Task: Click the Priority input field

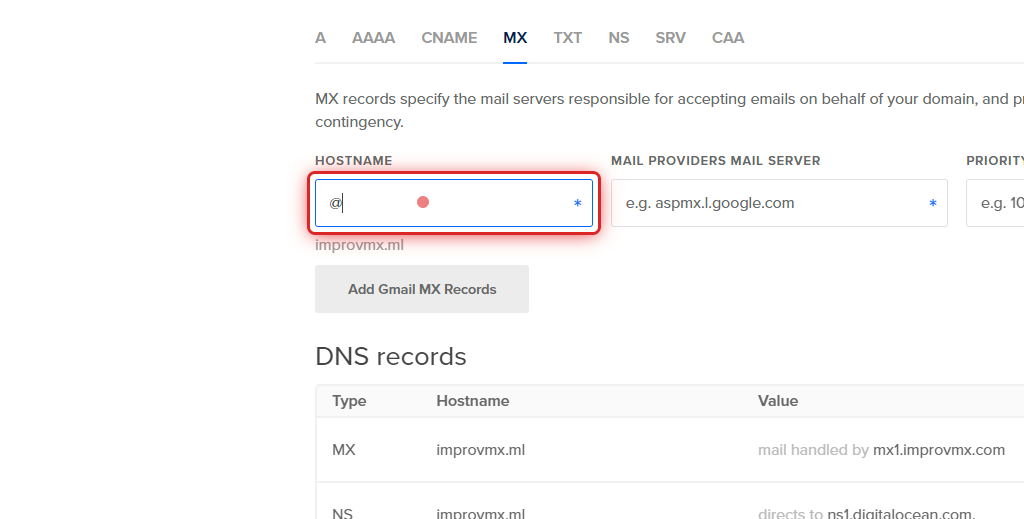Action: [x=995, y=203]
